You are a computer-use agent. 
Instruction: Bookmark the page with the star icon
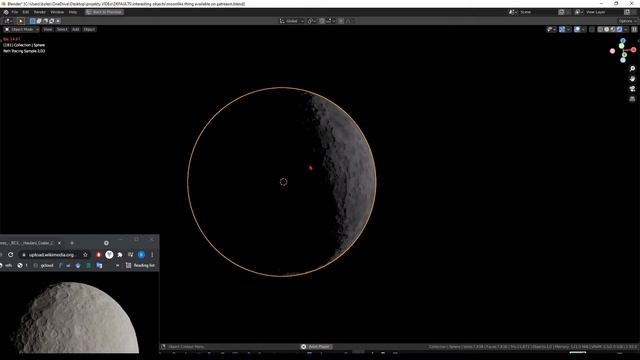point(85,255)
